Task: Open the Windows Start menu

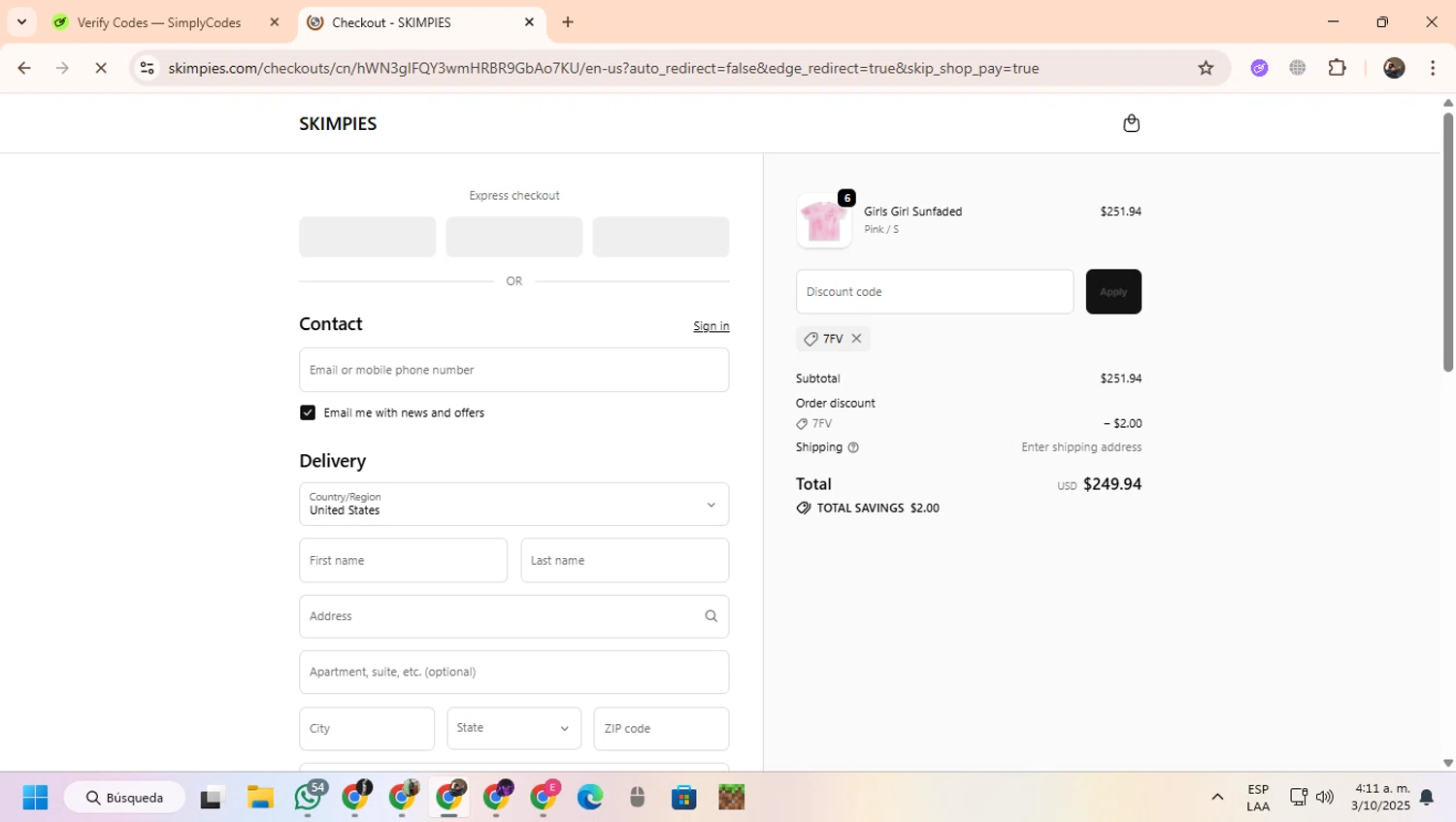Action: 35,798
